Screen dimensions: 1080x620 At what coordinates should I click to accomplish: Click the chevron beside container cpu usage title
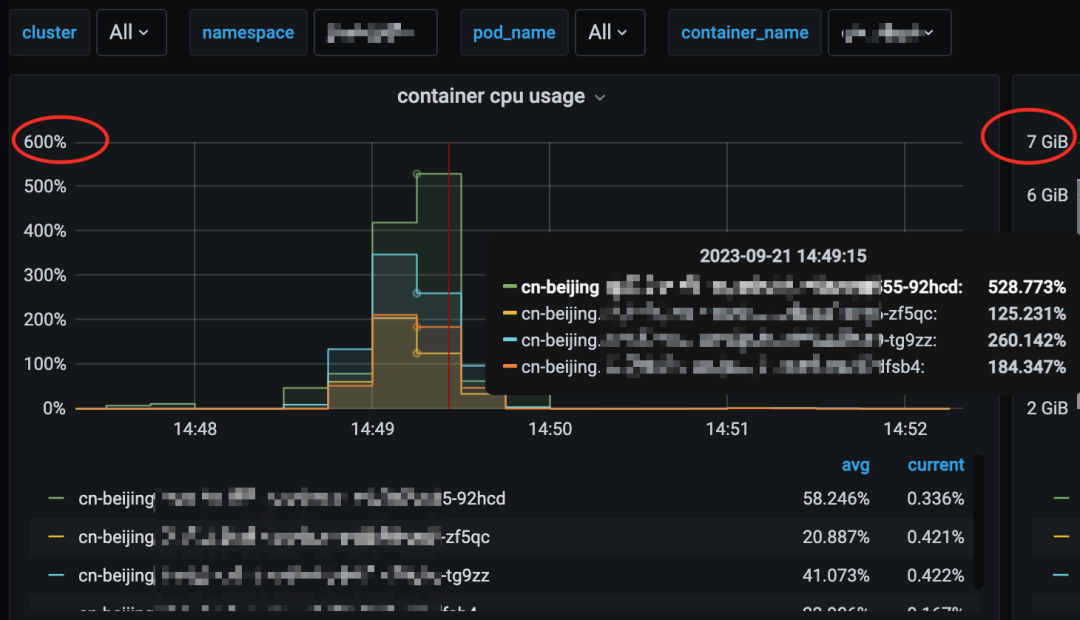600,97
